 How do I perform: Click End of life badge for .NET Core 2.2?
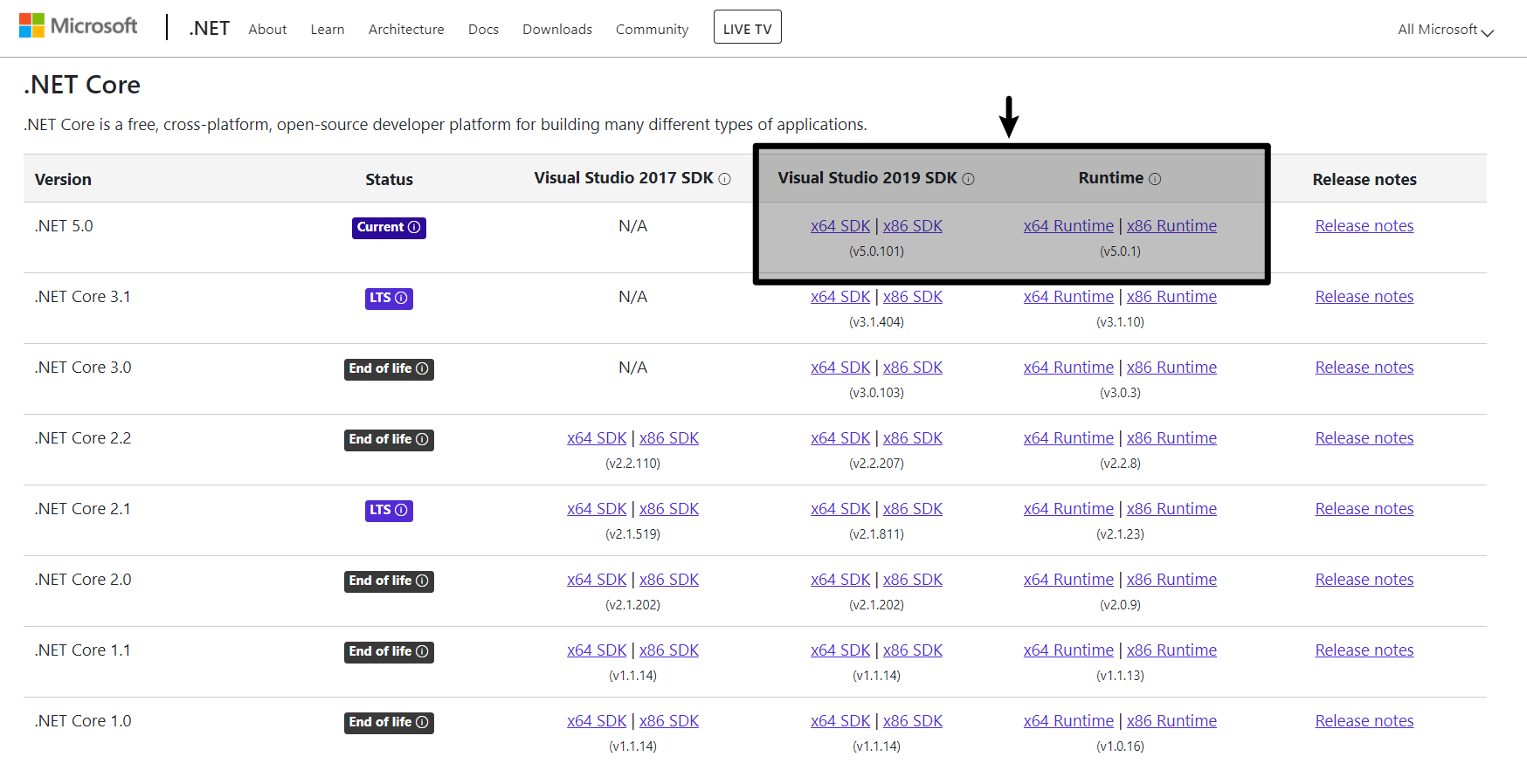tap(389, 439)
